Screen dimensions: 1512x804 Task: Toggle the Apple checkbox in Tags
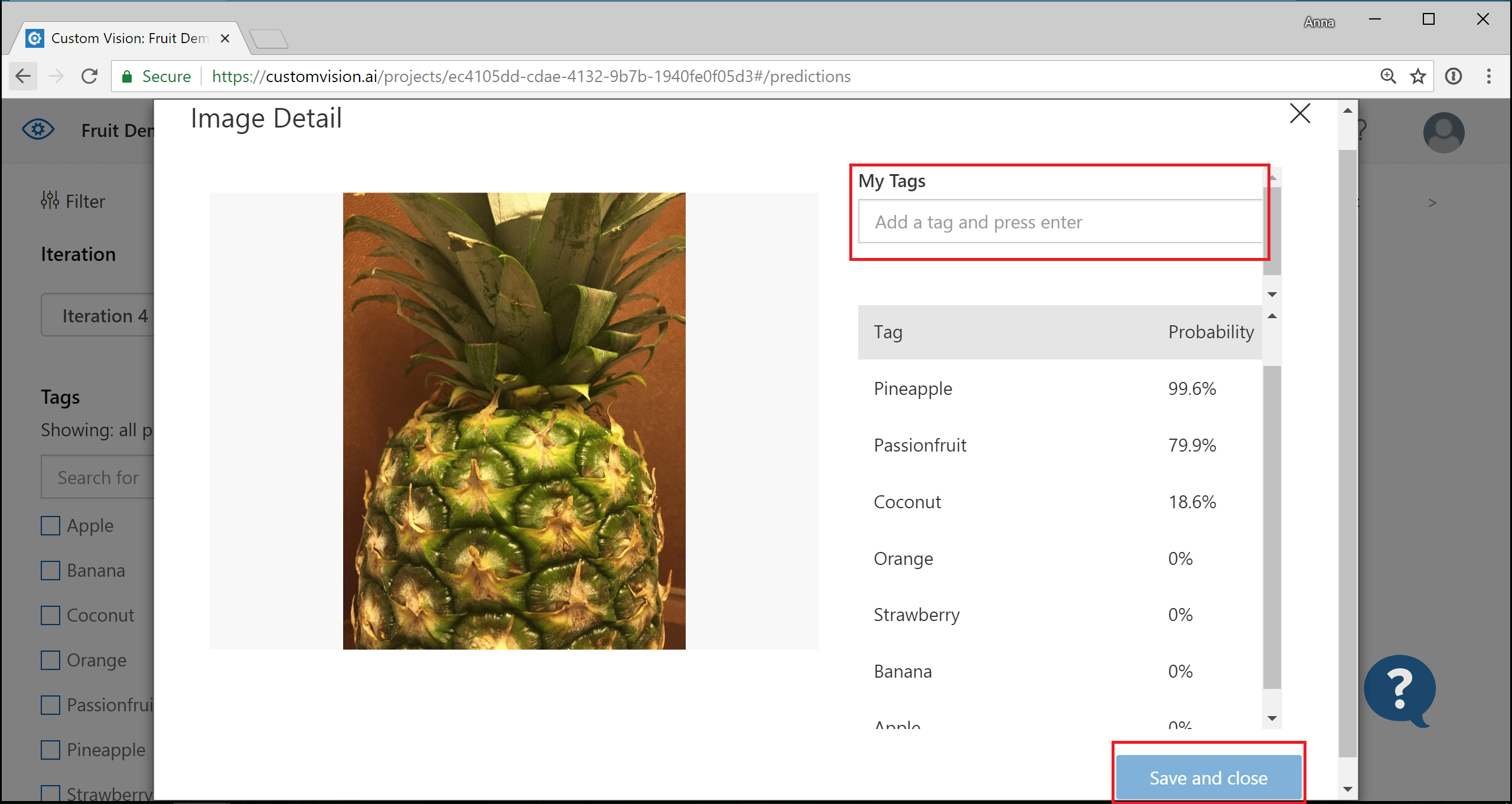click(x=50, y=524)
